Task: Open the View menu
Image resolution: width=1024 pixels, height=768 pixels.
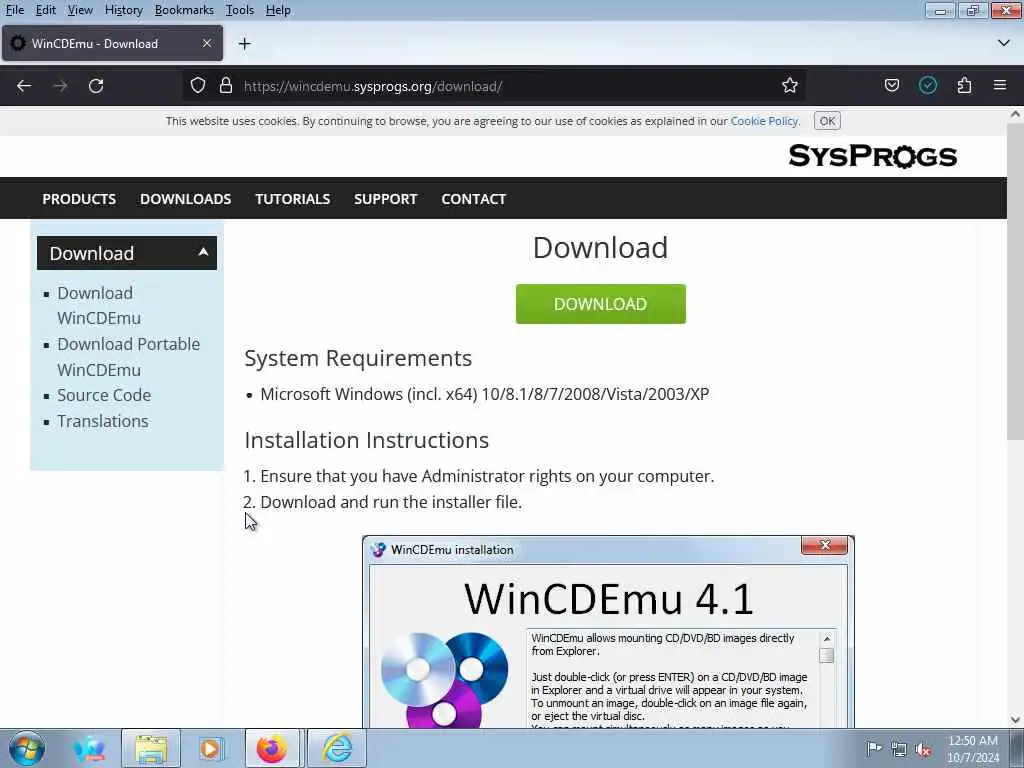Action: (80, 10)
